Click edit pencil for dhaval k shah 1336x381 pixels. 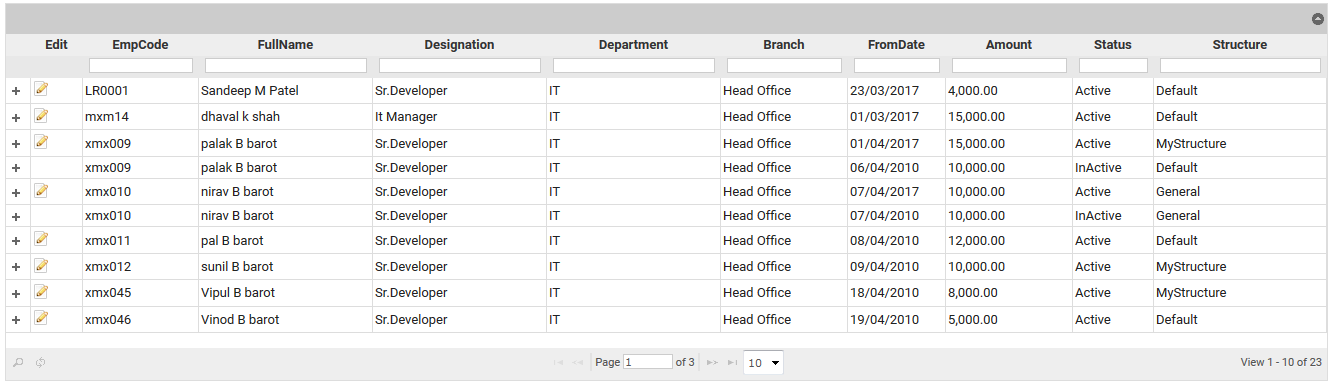point(41,116)
